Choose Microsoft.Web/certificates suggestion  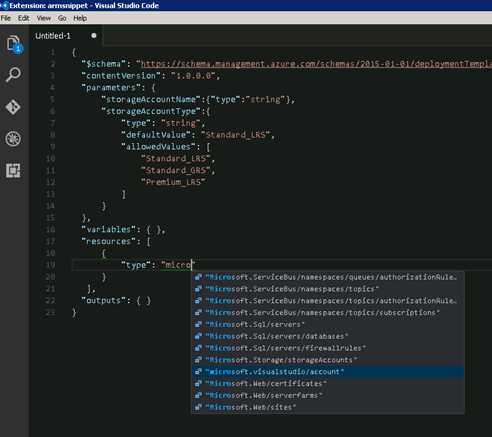coord(328,384)
